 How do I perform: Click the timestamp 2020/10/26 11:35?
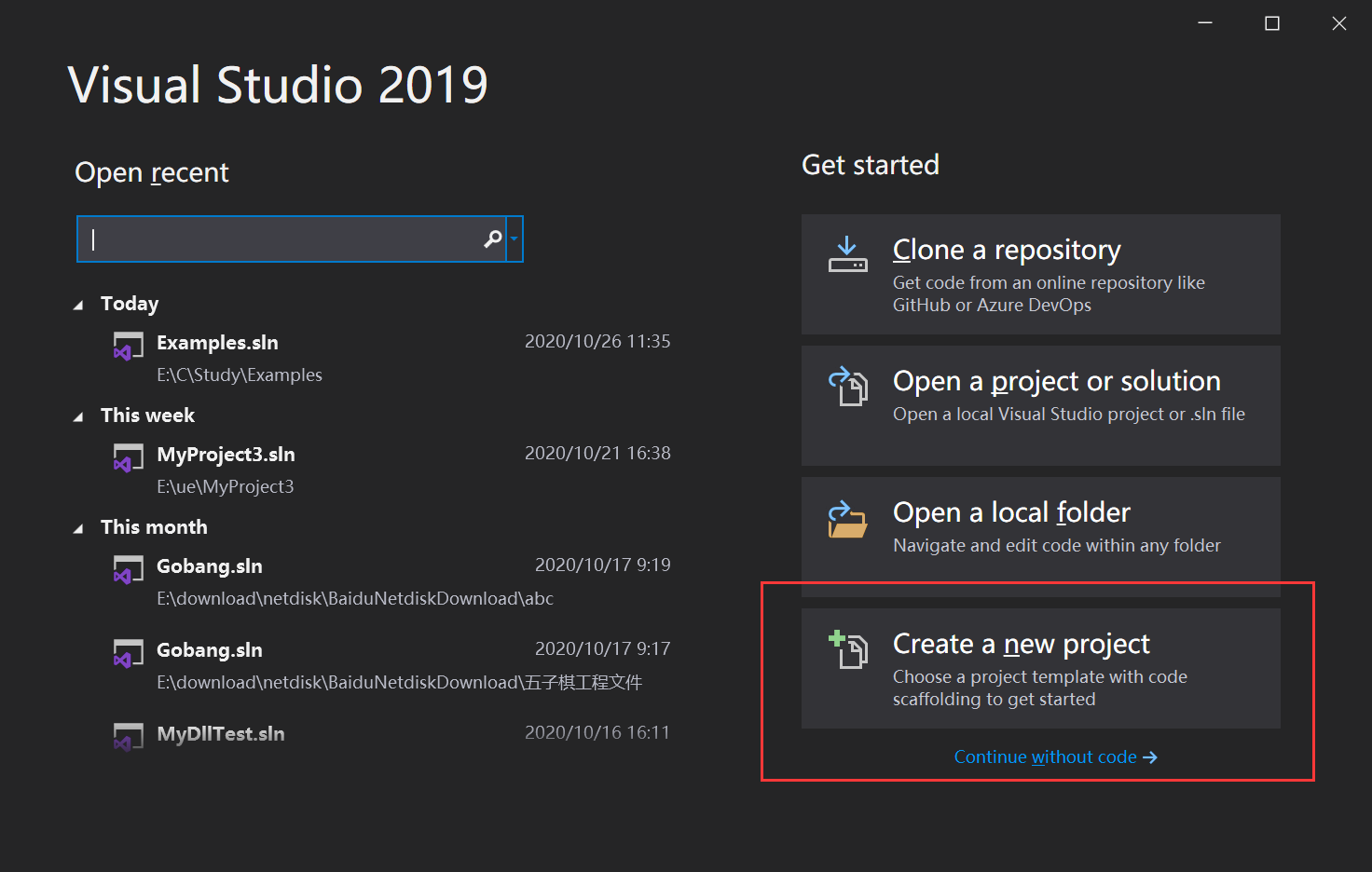tap(597, 341)
